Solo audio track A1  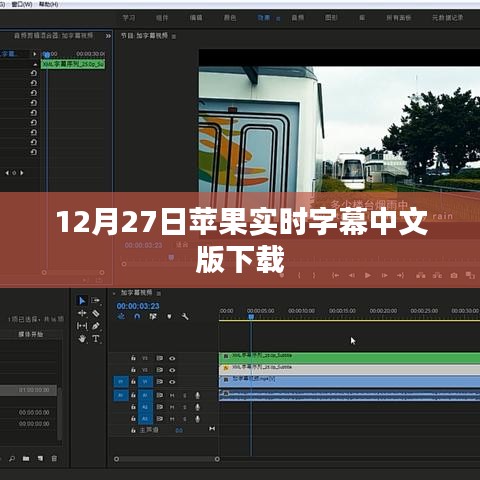tap(185, 395)
